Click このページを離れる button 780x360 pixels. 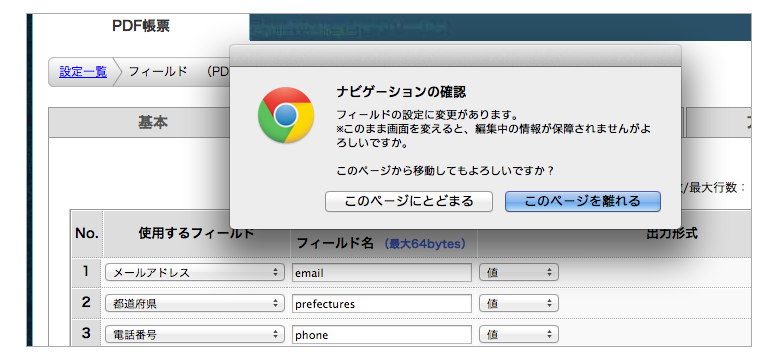(583, 201)
